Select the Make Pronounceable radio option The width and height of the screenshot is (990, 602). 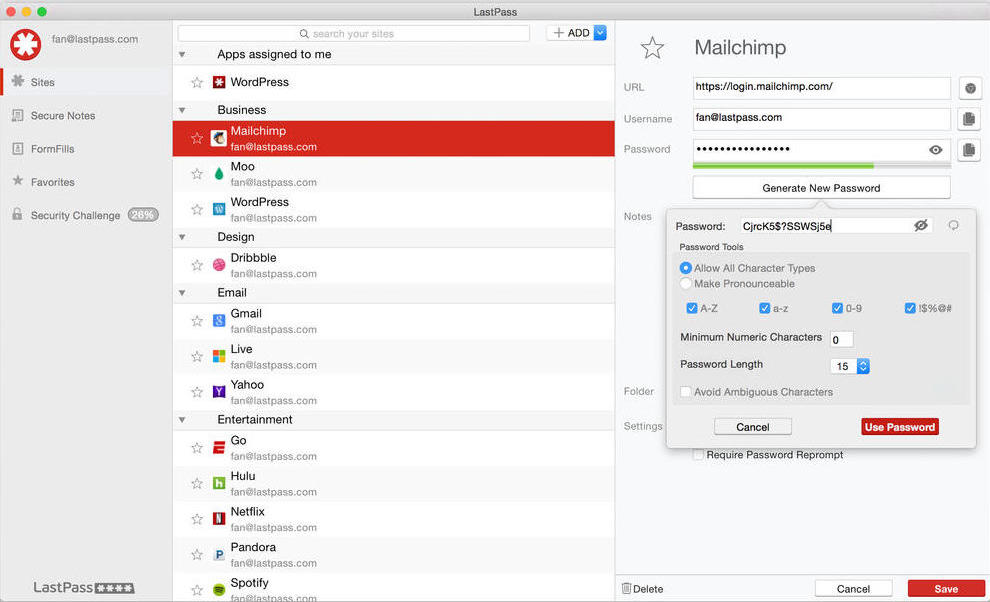[x=686, y=284]
